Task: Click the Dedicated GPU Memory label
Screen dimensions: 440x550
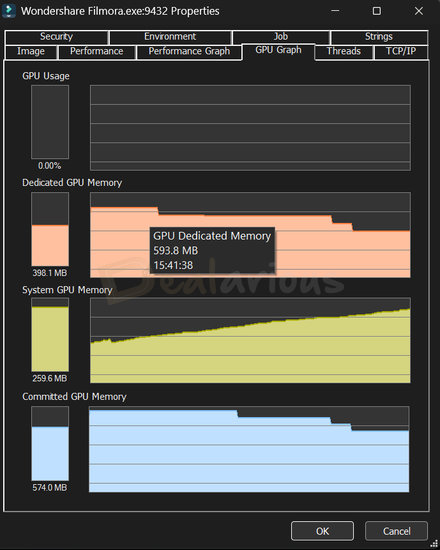Action: tap(72, 183)
